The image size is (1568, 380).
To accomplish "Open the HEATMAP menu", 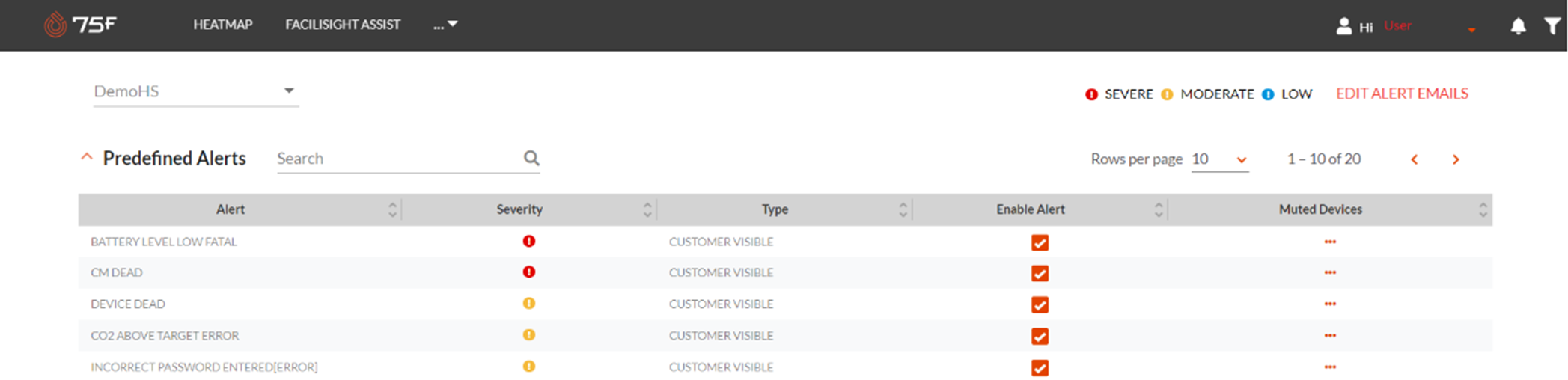I will click(223, 25).
